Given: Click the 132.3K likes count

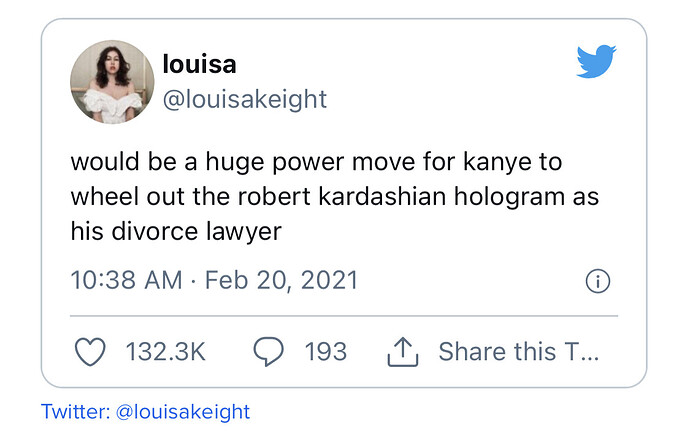Looking at the screenshot, I should pyautogui.click(x=165, y=352).
